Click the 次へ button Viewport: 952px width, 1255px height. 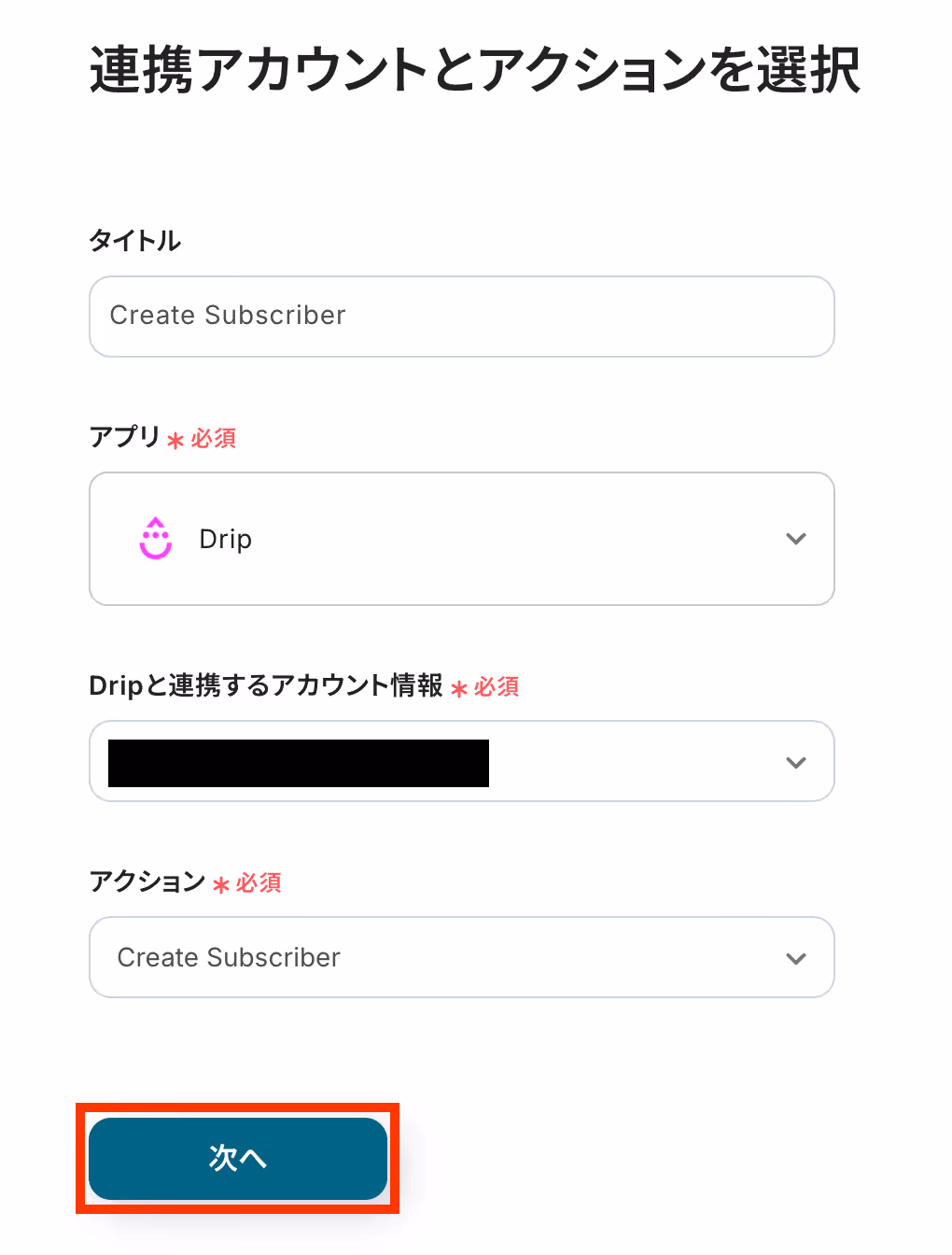(238, 1159)
